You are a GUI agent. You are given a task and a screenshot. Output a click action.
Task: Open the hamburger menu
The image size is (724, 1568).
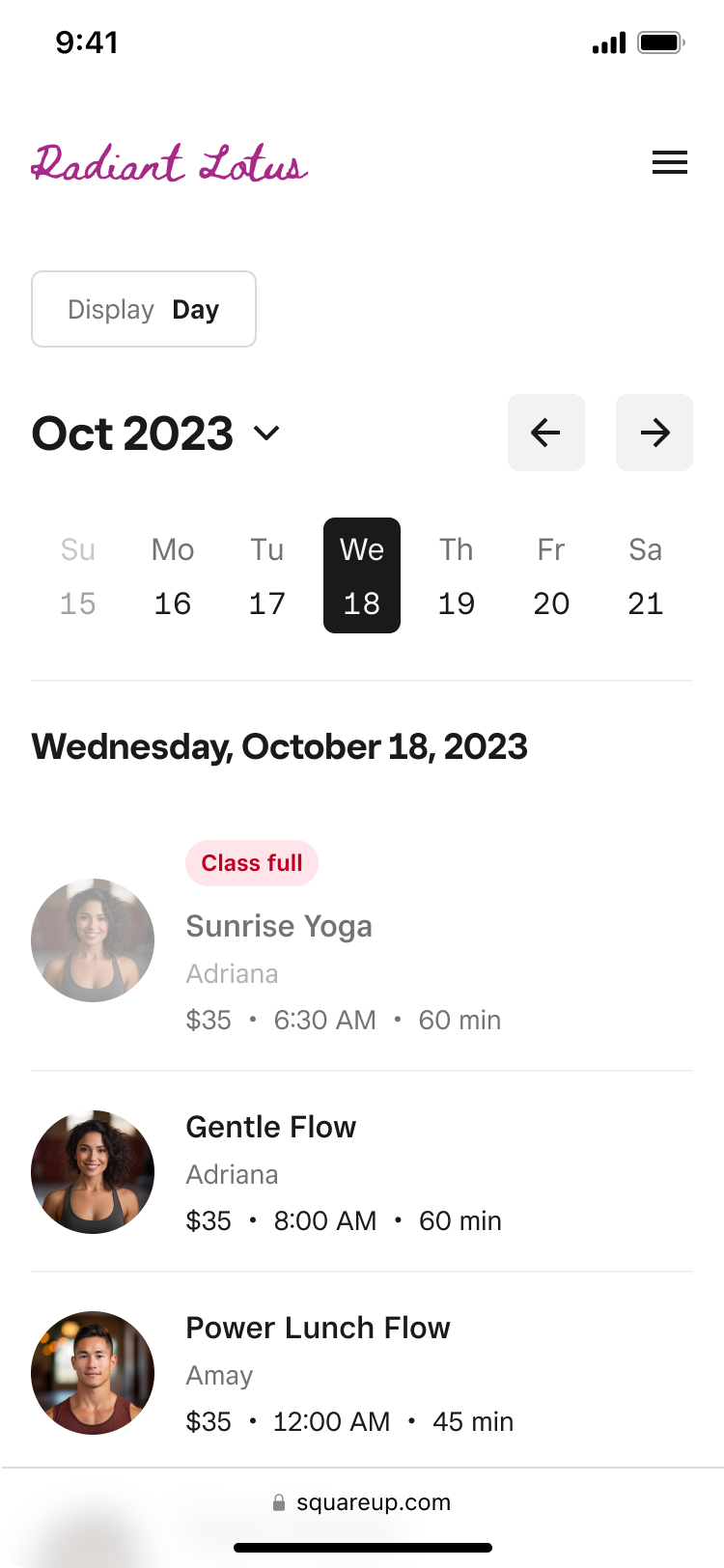click(x=669, y=163)
